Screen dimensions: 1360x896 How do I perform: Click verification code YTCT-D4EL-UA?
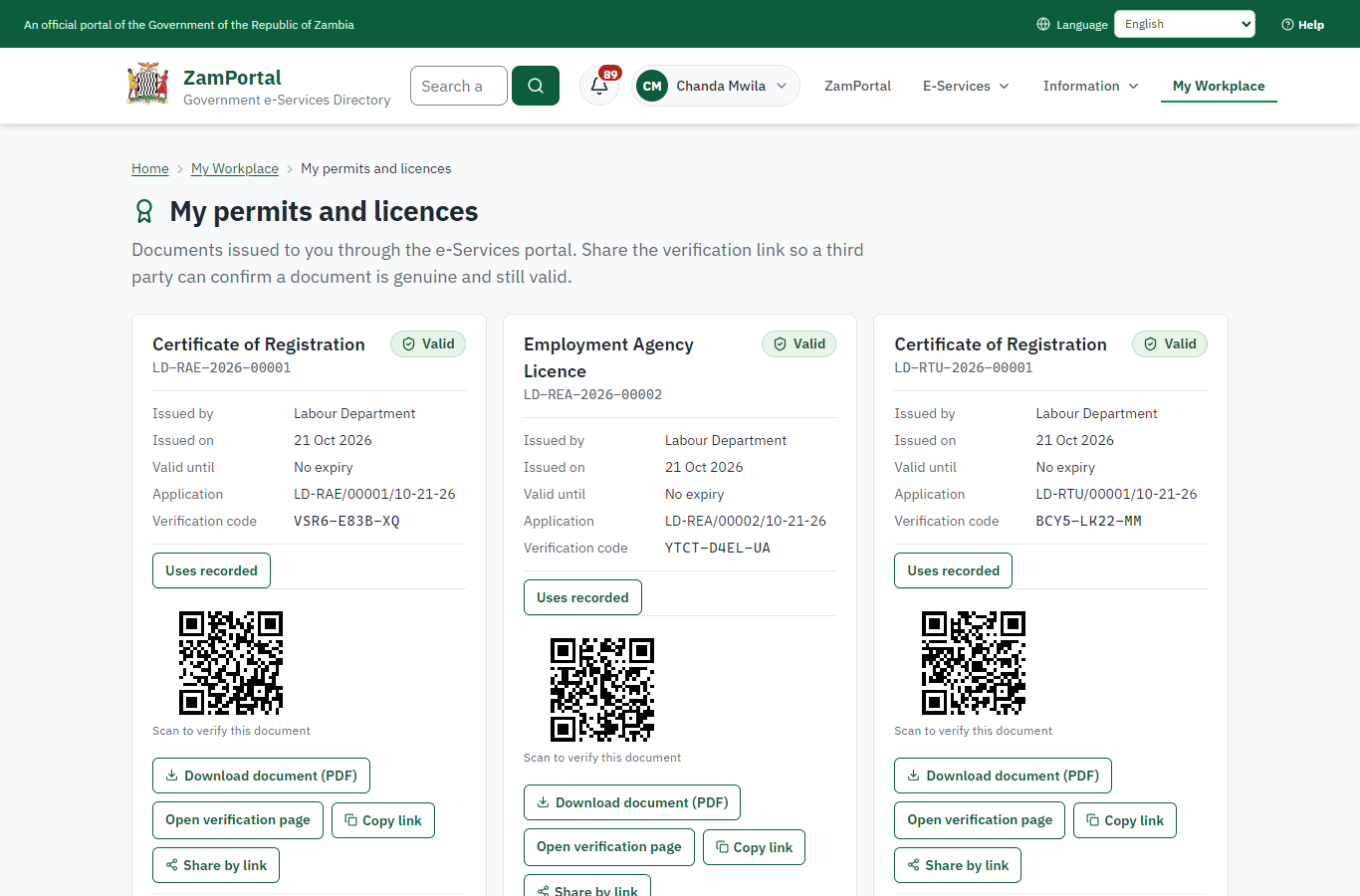pyautogui.click(x=718, y=548)
